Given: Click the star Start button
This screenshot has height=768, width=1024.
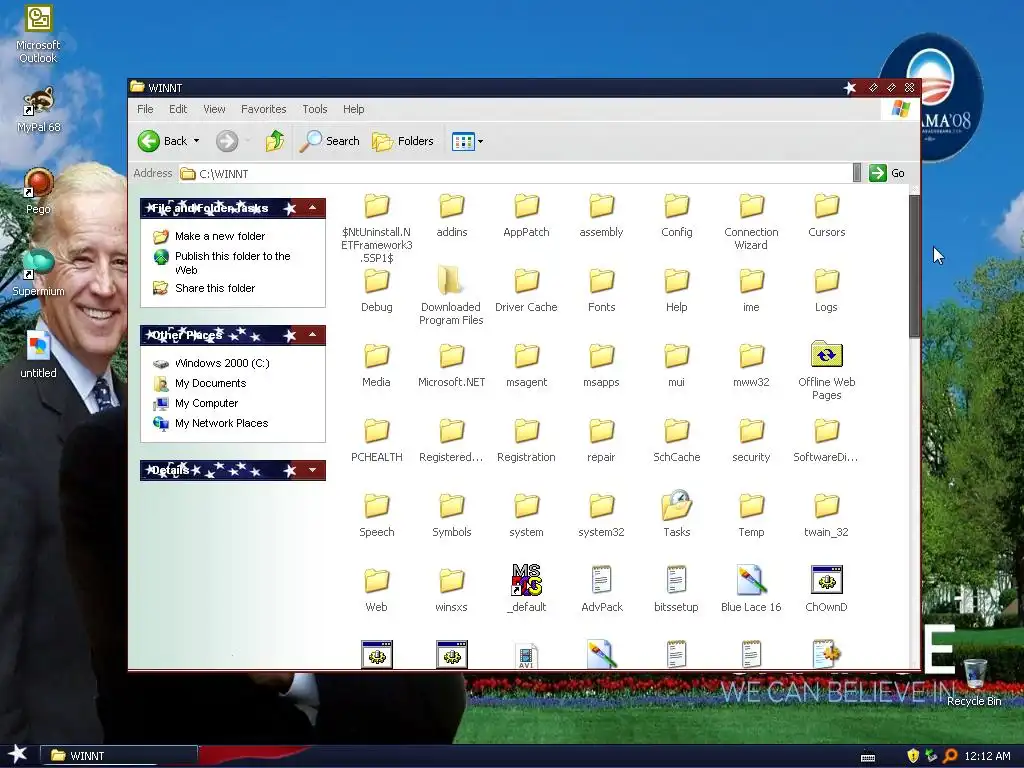Looking at the screenshot, I should (x=18, y=755).
